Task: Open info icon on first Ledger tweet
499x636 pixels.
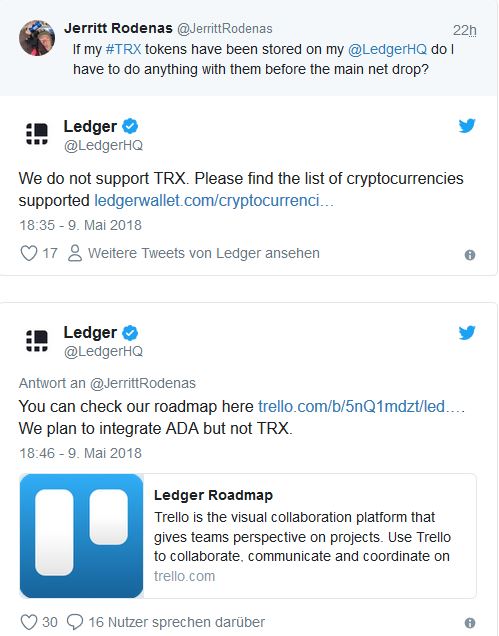Action: (470, 255)
